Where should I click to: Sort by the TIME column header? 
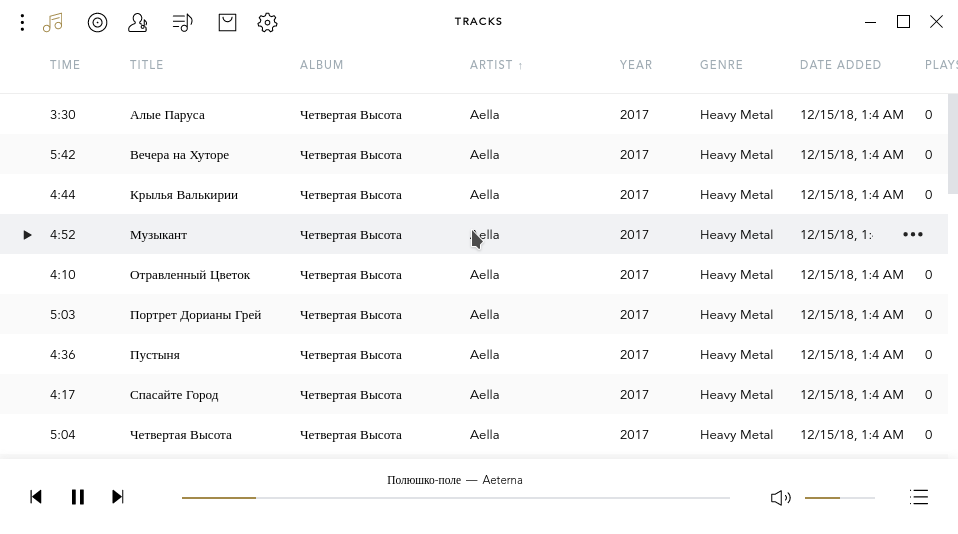pyautogui.click(x=65, y=65)
